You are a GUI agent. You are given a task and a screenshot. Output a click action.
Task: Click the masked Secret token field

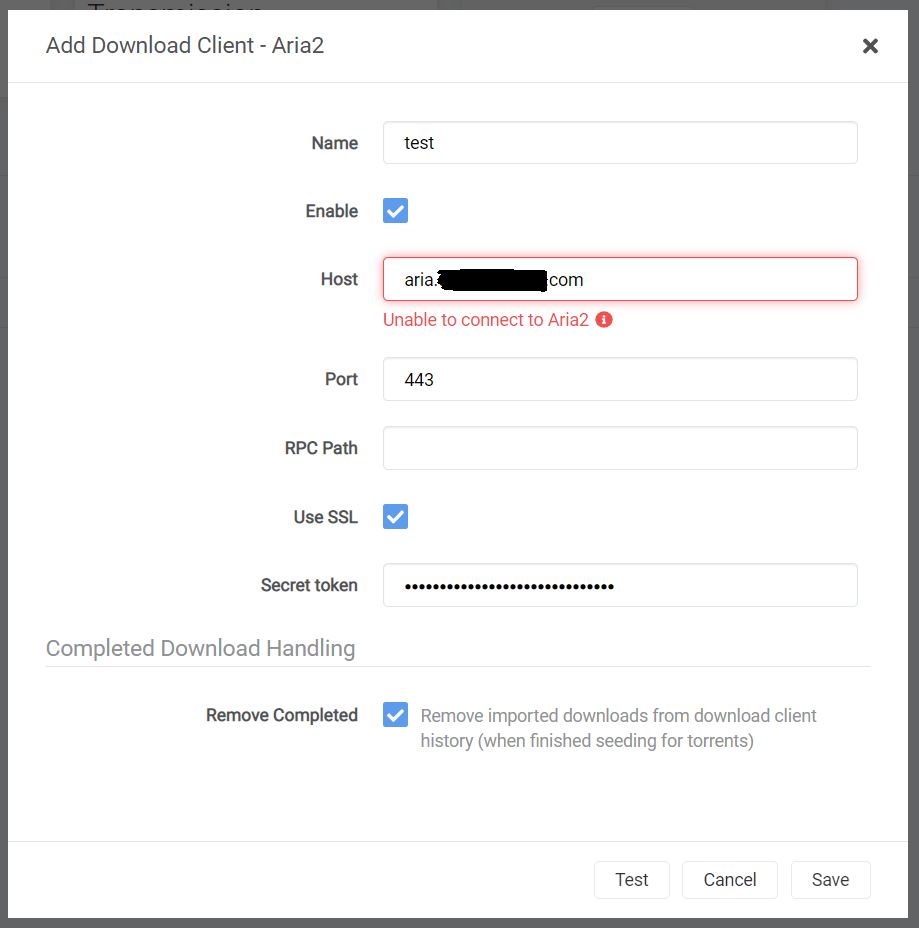[x=619, y=585]
